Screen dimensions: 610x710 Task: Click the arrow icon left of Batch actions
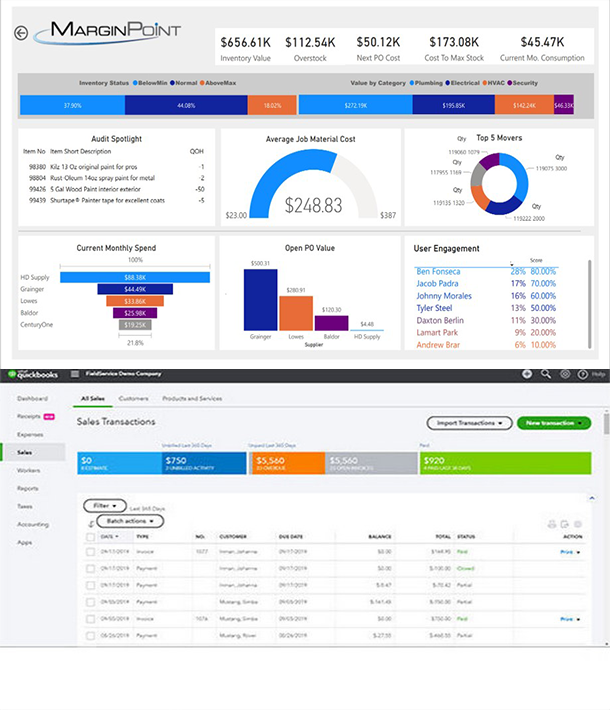[x=91, y=523]
